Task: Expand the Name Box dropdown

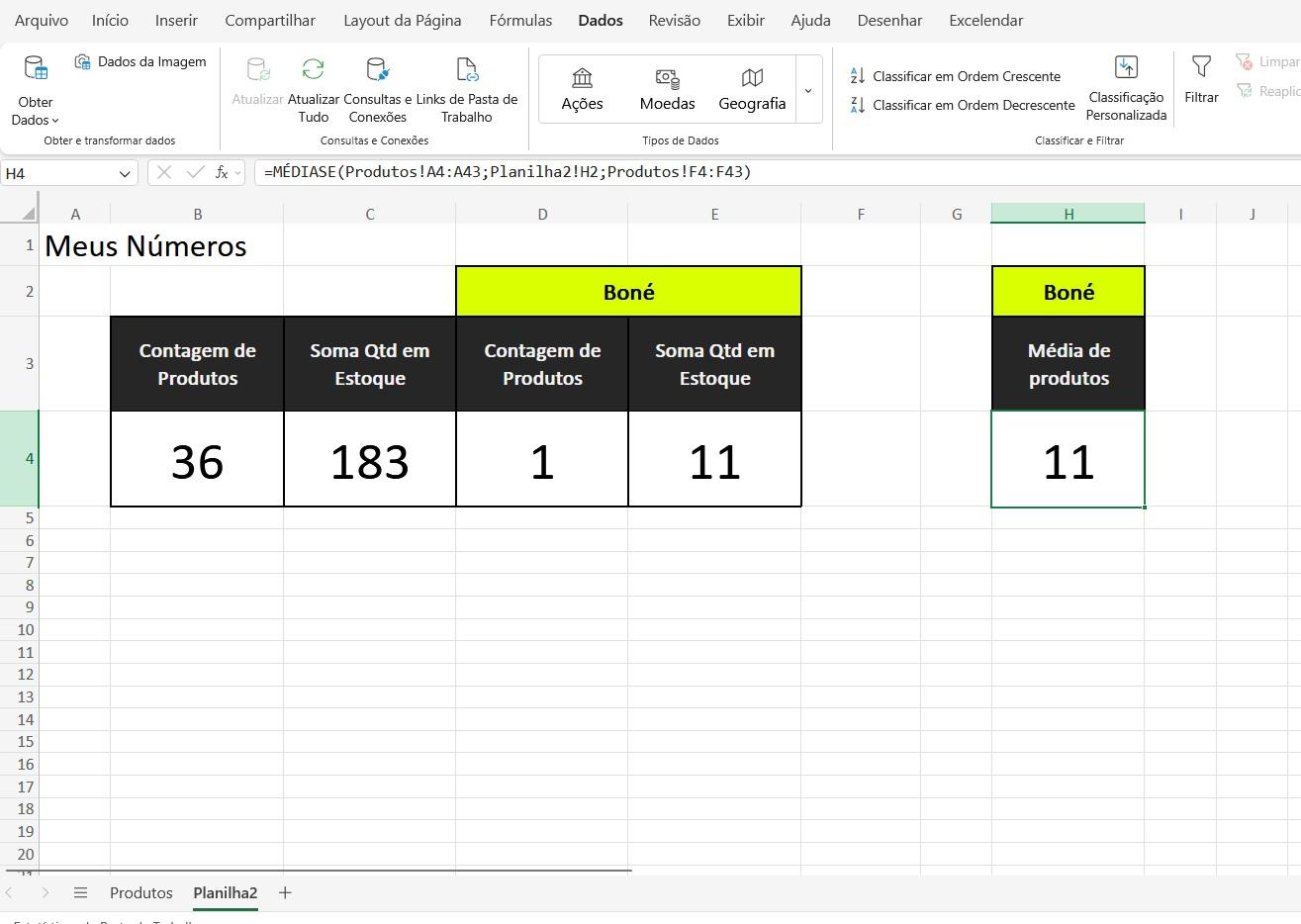Action: click(x=125, y=173)
